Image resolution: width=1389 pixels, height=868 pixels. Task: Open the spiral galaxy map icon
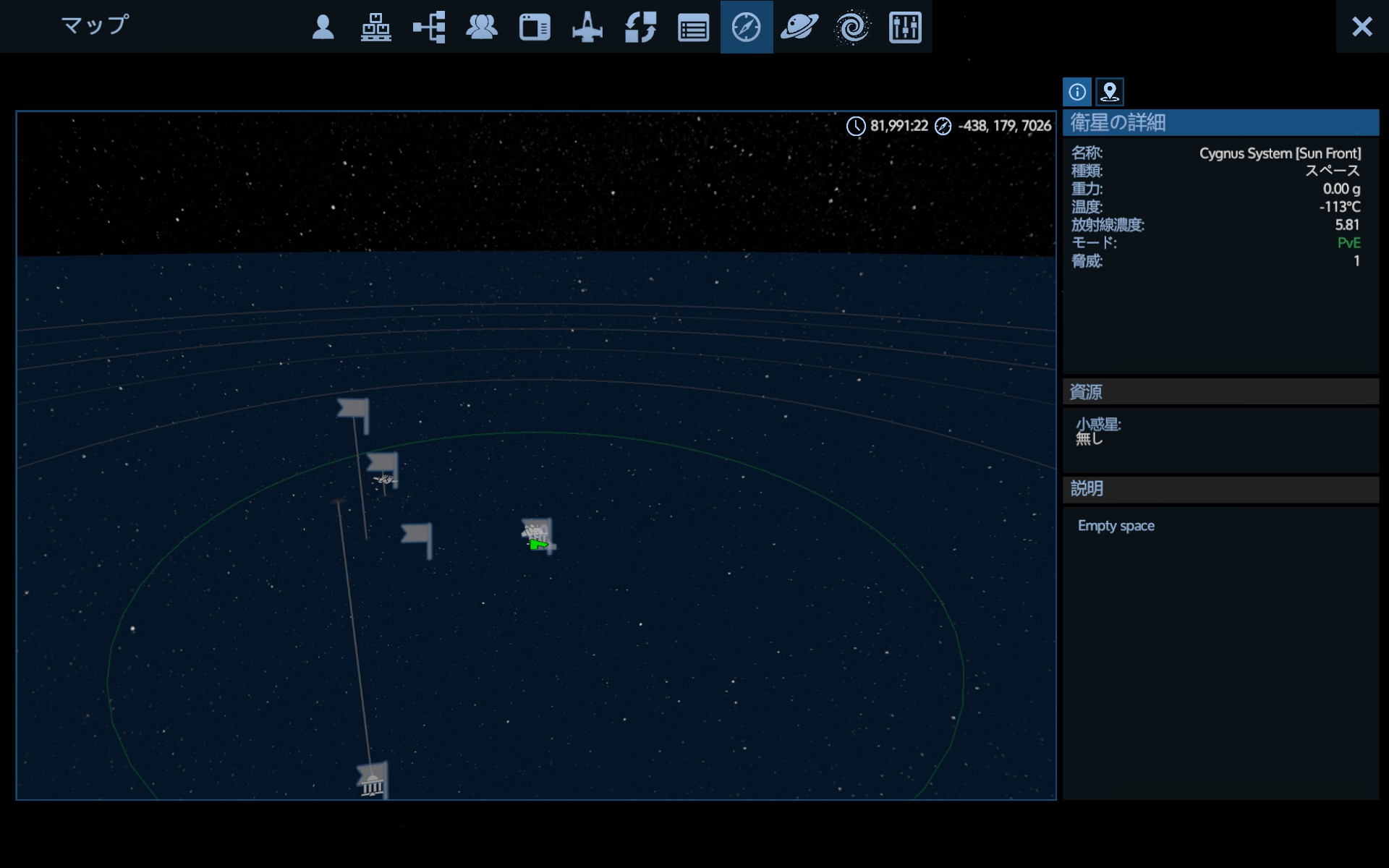(x=852, y=27)
